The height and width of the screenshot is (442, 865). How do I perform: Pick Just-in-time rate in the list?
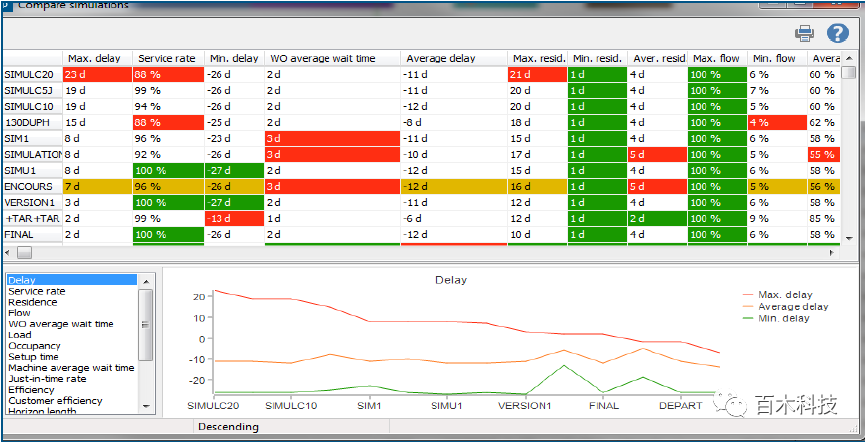point(47,379)
